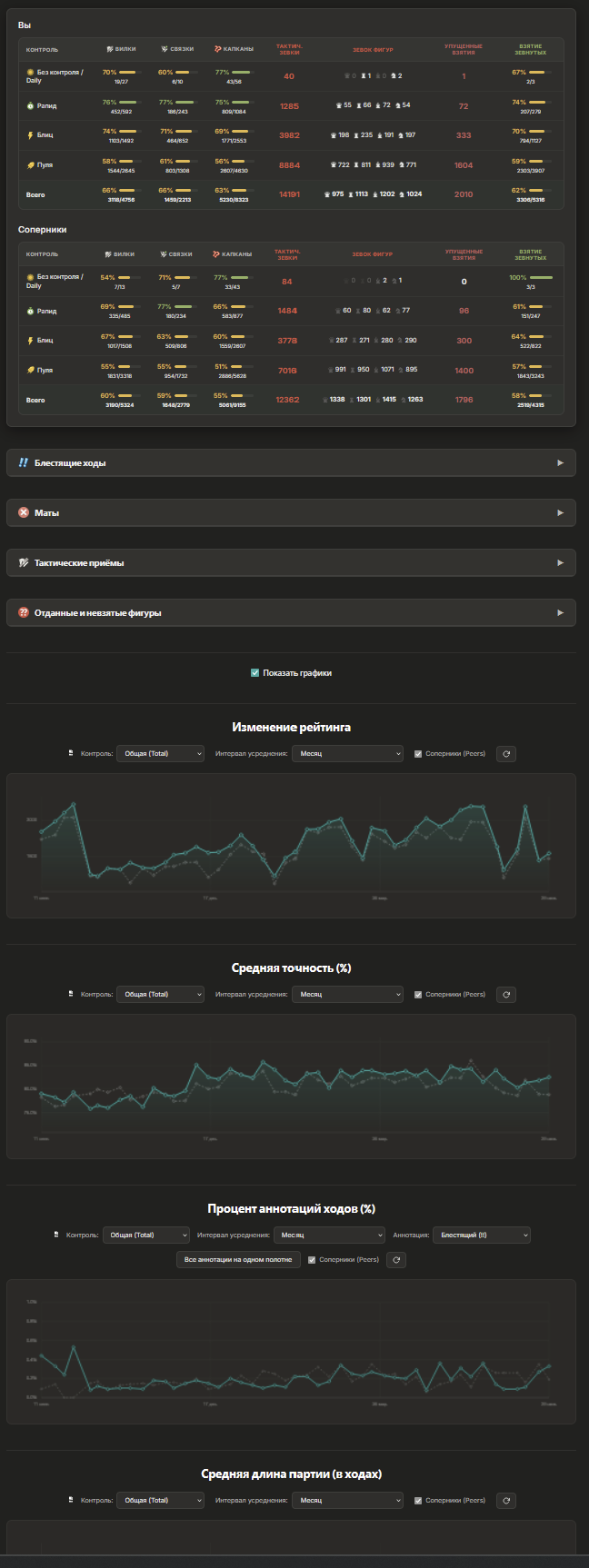Viewport: 589px width, 1568px height.
Task: Uncheck the Показать графики checkbox
Action: click(x=255, y=673)
